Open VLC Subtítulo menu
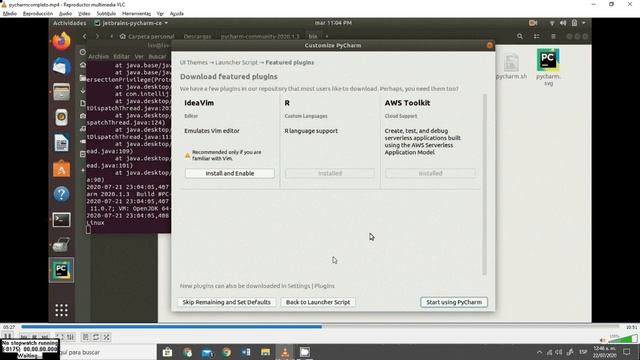Viewport: 640px width, 360px height. coord(106,13)
